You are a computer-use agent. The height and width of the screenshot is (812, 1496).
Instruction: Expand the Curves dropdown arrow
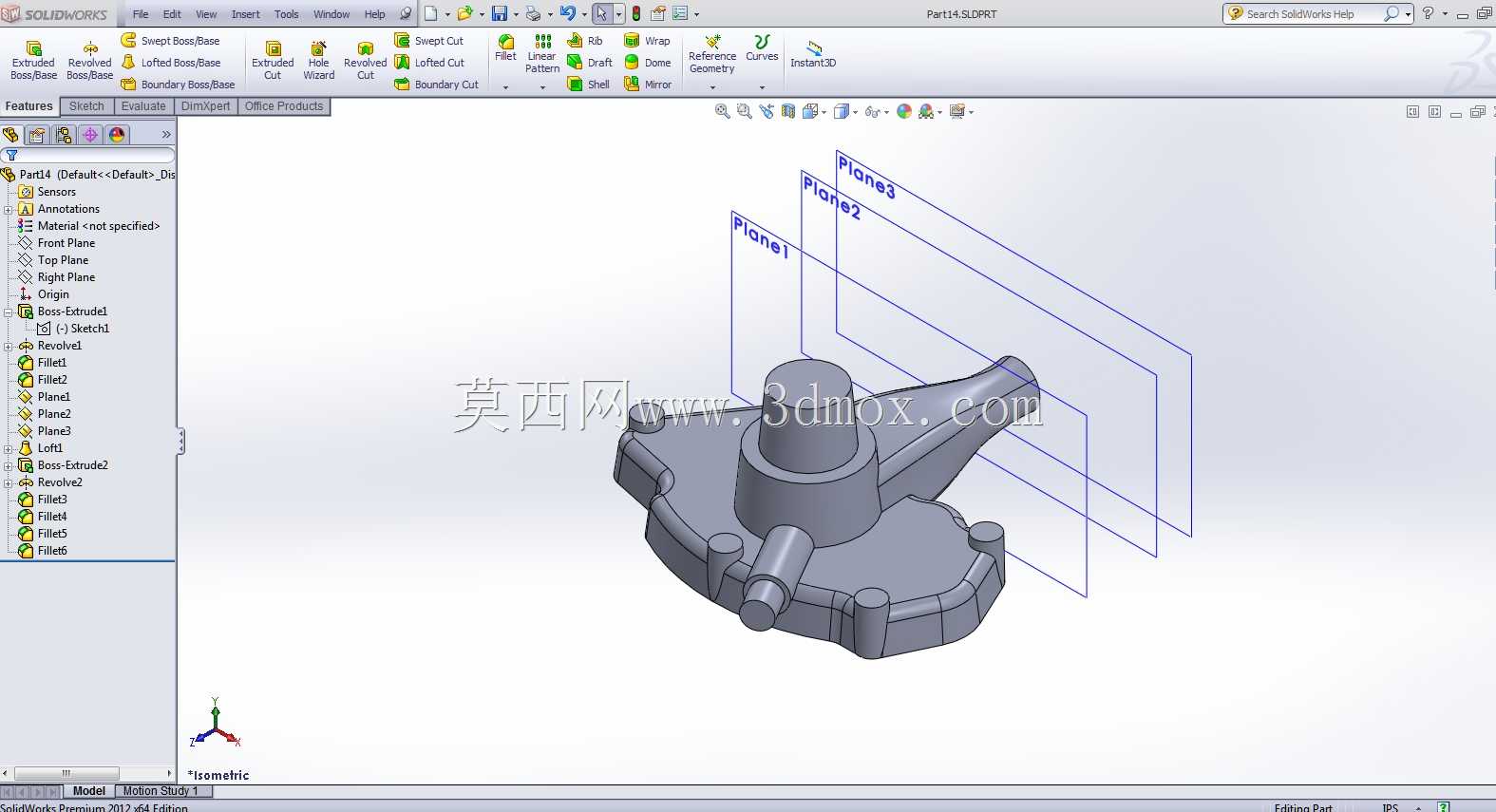tap(762, 87)
